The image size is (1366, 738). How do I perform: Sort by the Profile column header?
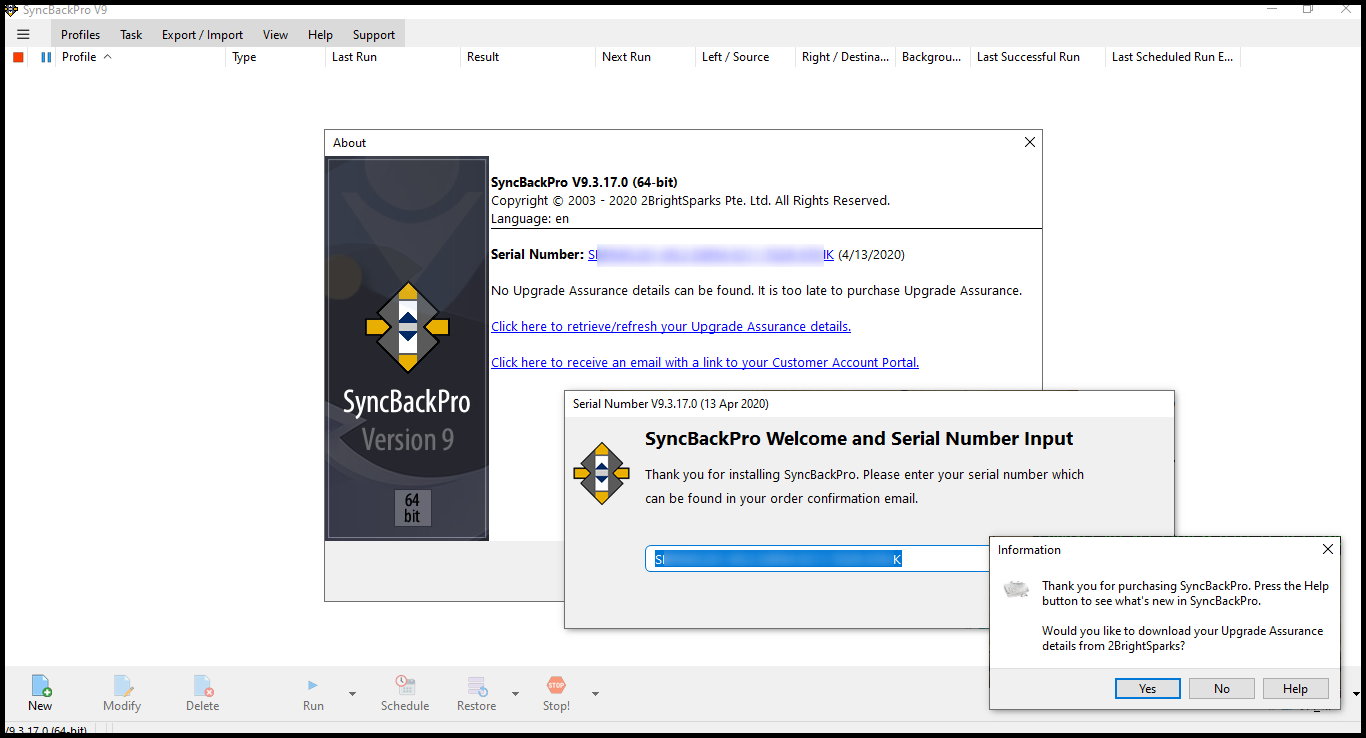pyautogui.click(x=142, y=57)
